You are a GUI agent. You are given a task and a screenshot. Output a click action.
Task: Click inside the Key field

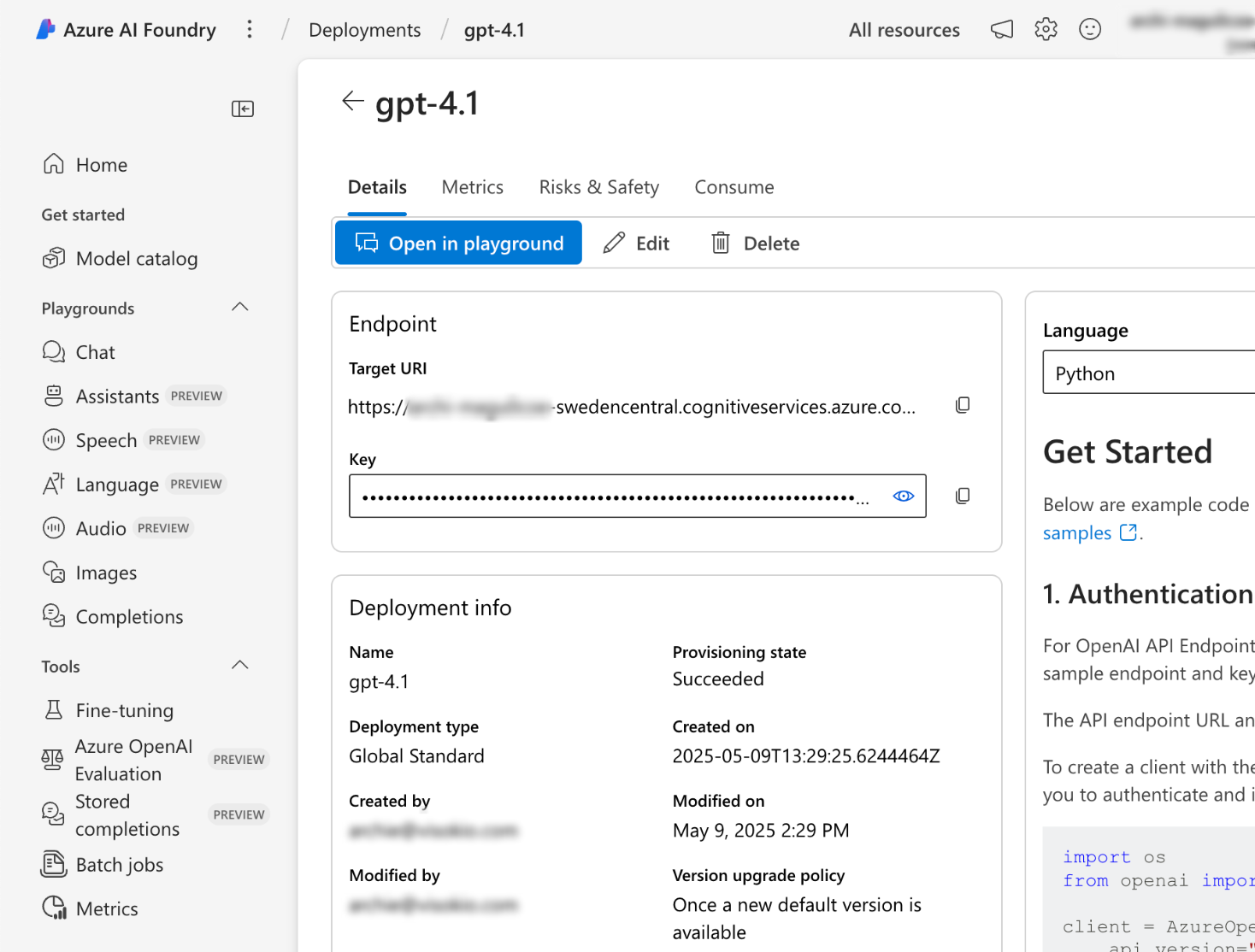[638, 496]
